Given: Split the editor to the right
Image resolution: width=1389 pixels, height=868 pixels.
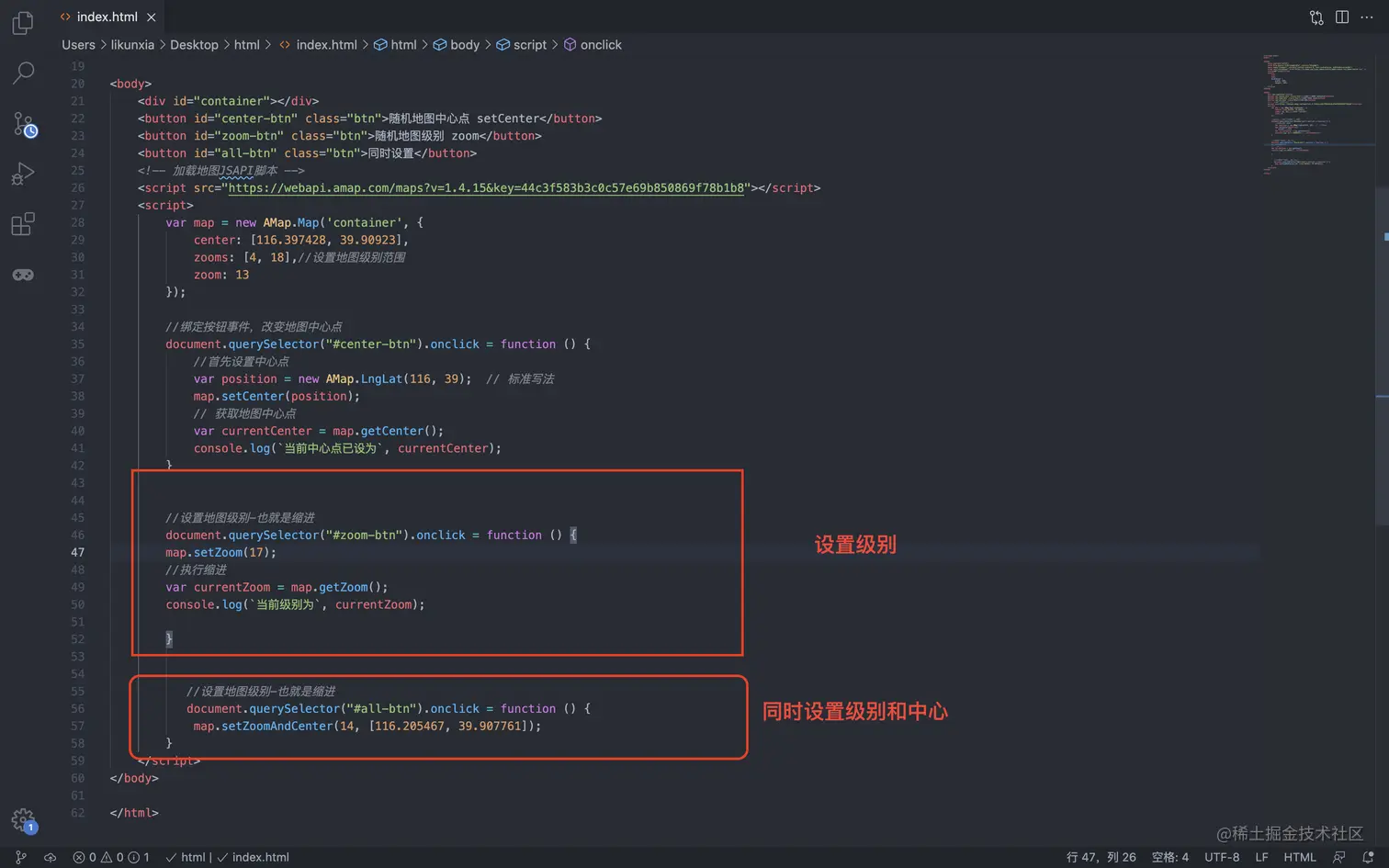Looking at the screenshot, I should coord(1342,17).
